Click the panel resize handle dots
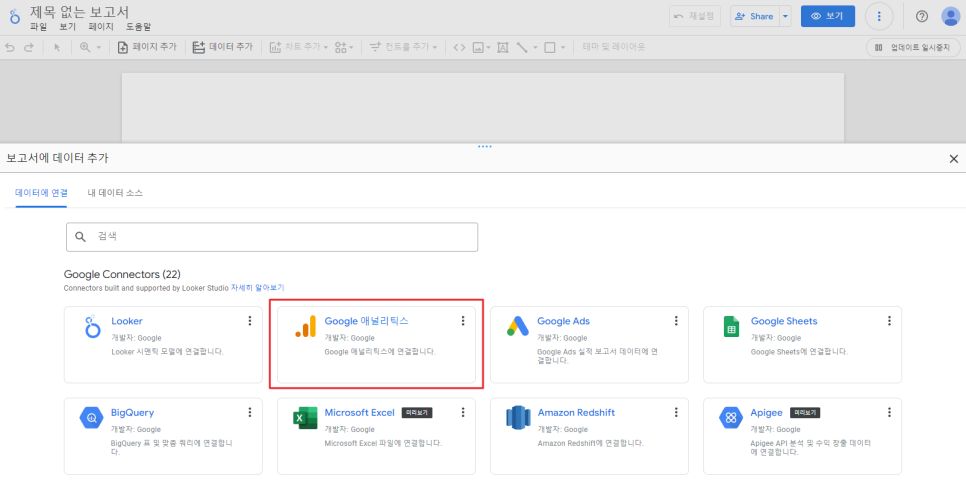966x482 pixels. 485,147
